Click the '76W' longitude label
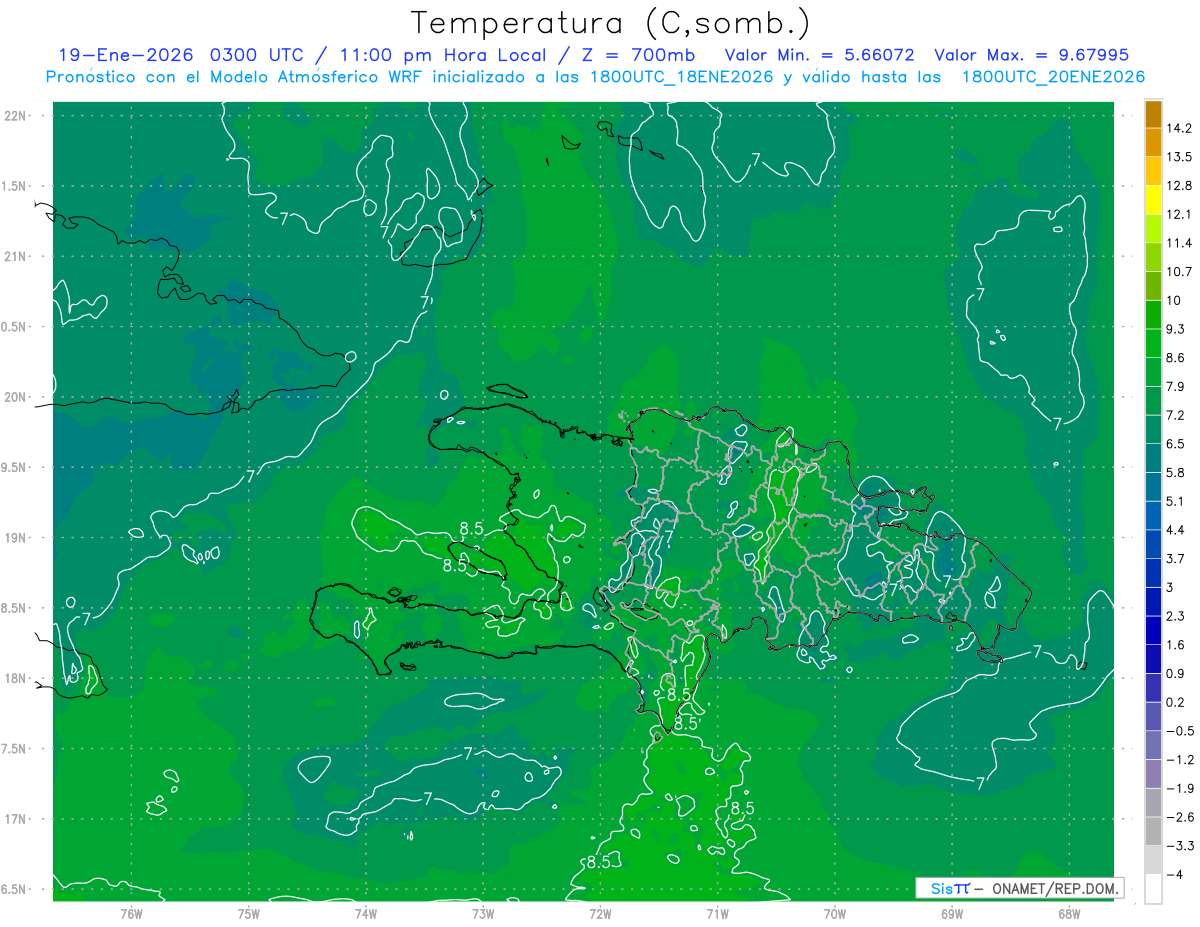This screenshot has height=927, width=1200. click(x=131, y=913)
